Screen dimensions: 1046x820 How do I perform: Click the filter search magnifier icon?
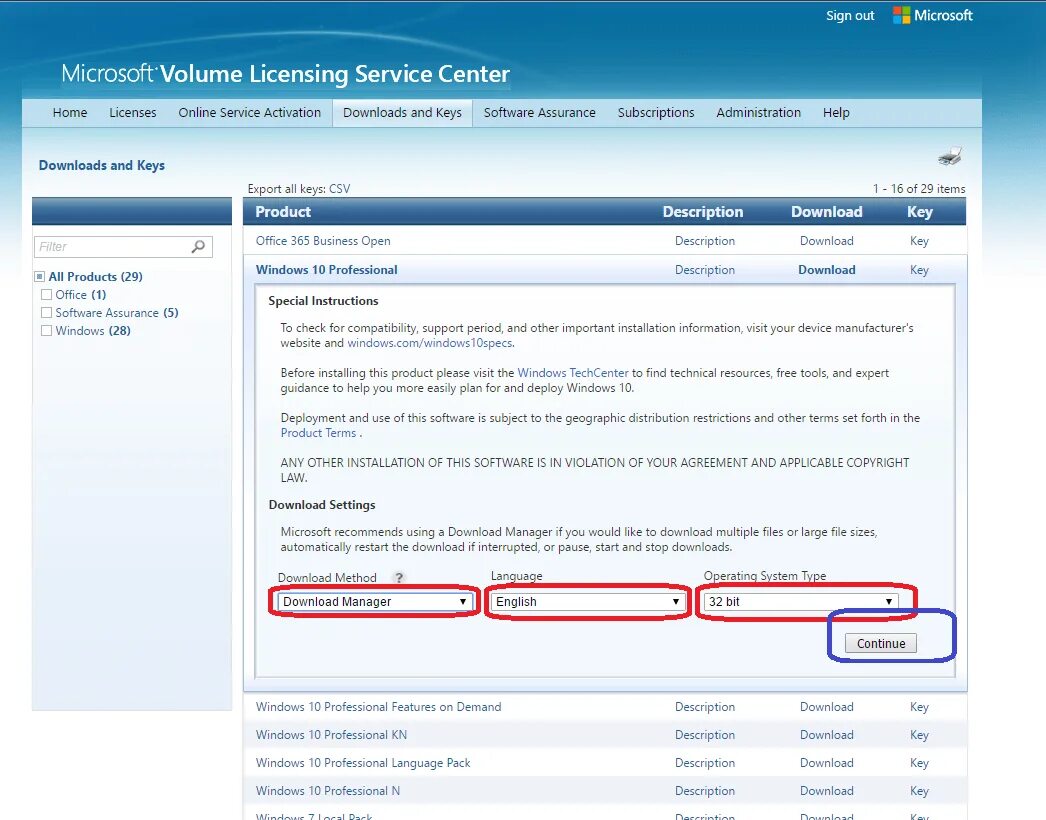click(x=198, y=247)
